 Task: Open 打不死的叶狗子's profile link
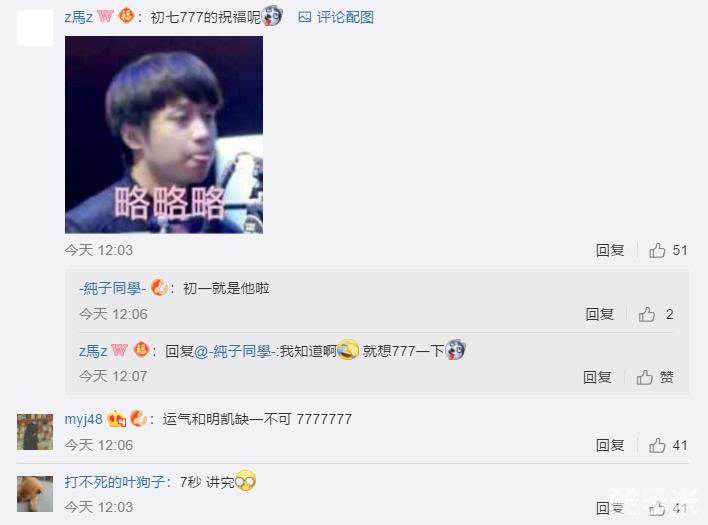pos(115,482)
